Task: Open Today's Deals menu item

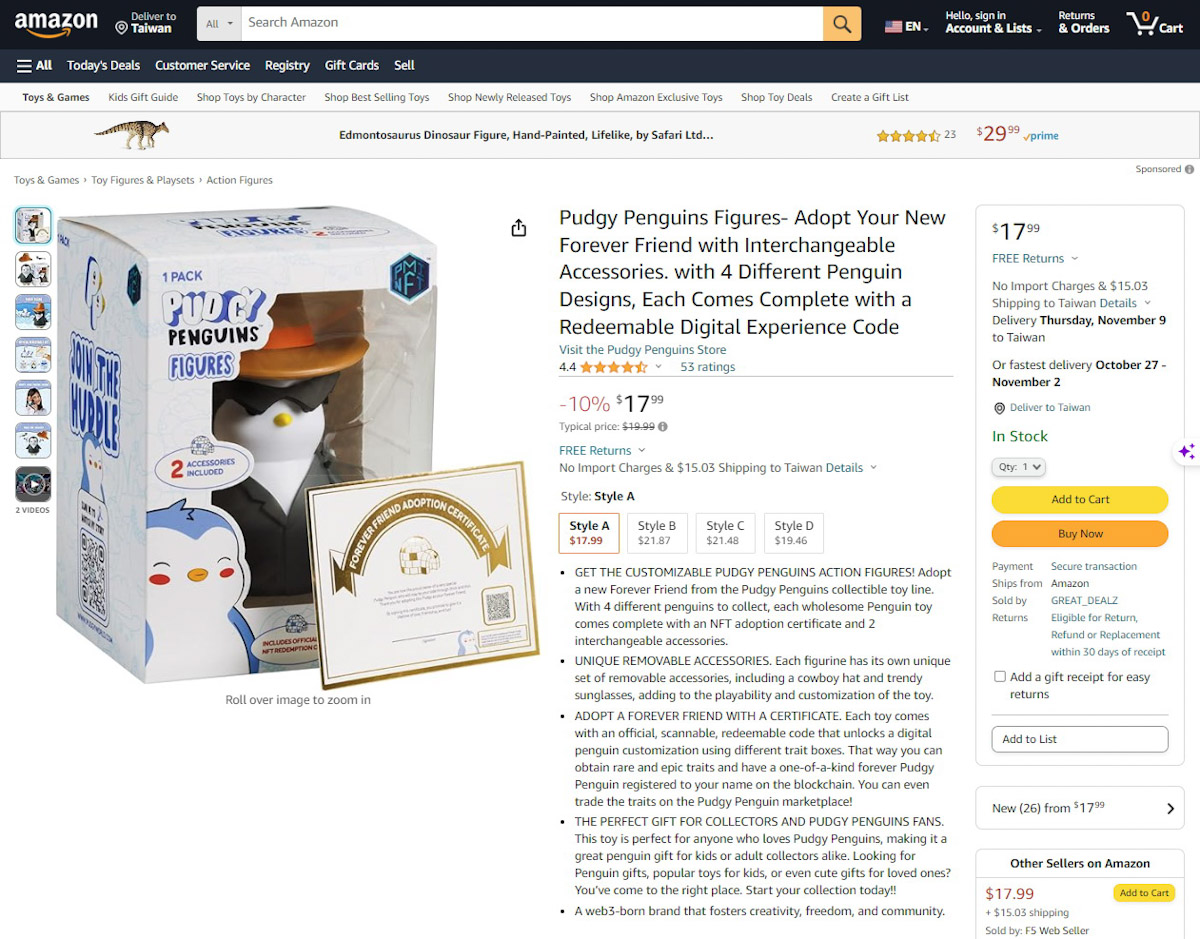Action: 104,65
